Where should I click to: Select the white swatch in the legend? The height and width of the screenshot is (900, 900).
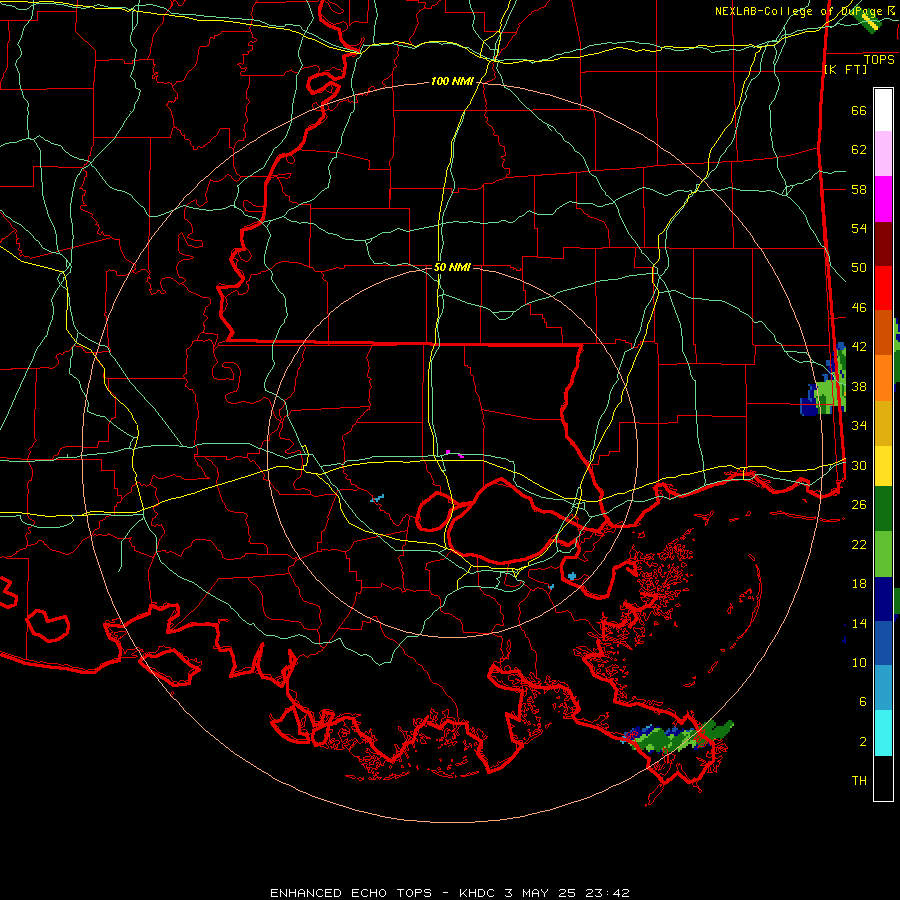pos(883,110)
